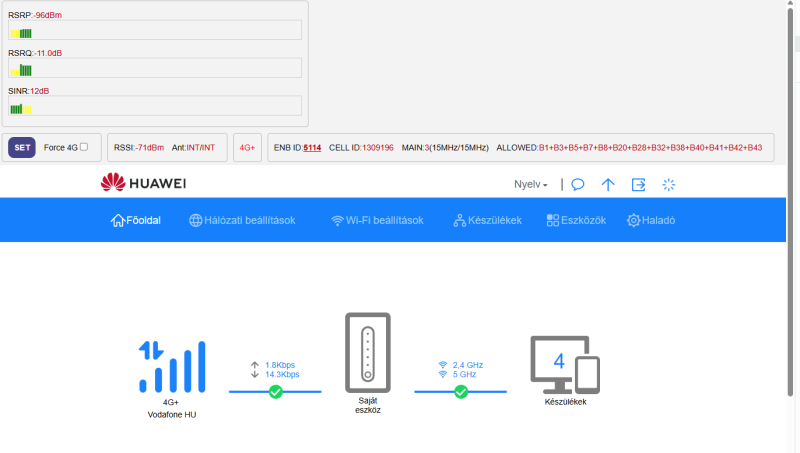Screen dimensions: 800x453
Task: Click the 4G+ signal strength icon
Action: (172, 367)
